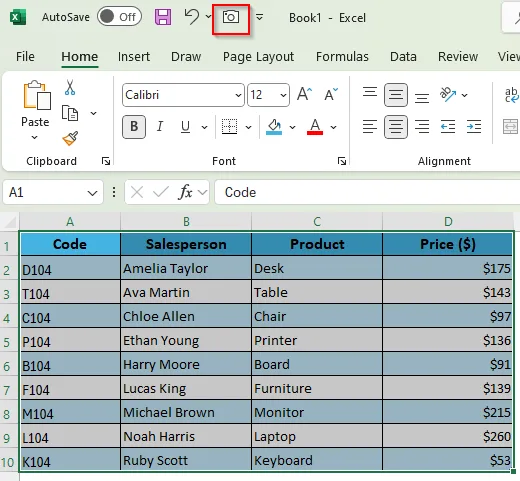Click the Format Painter brush icon

tap(70, 138)
